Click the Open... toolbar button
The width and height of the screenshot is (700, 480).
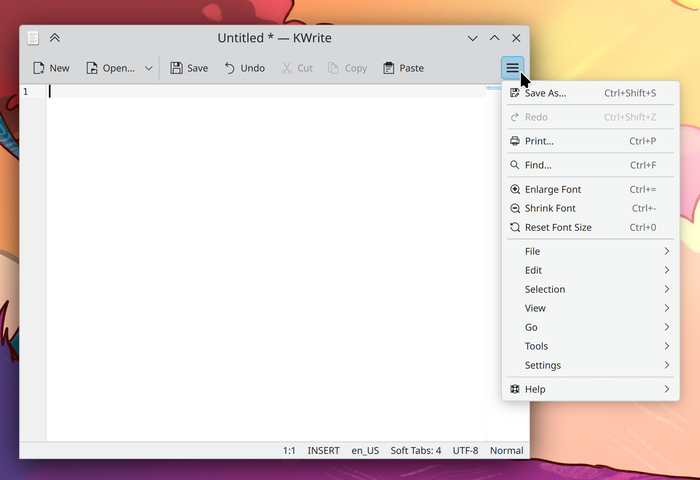(x=110, y=68)
